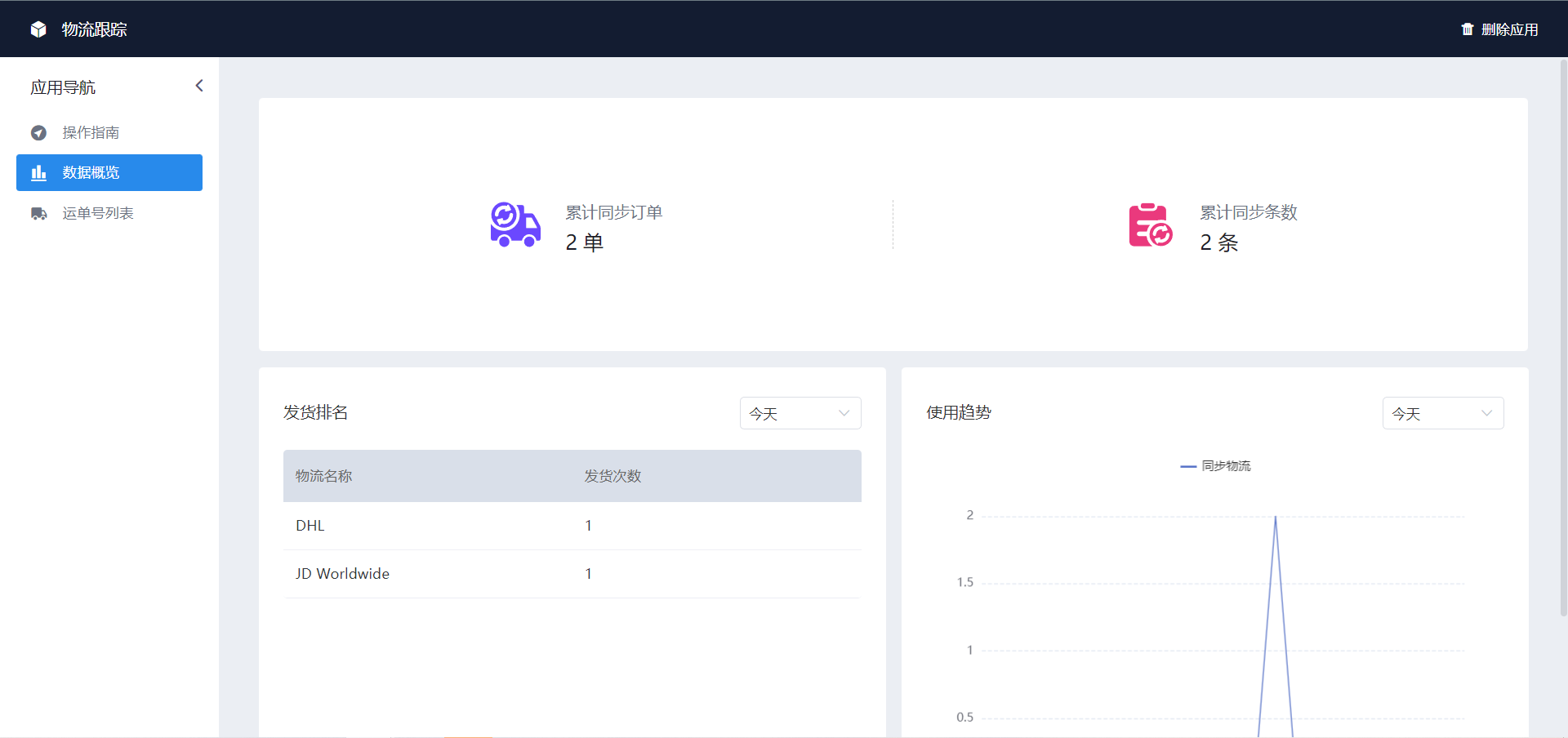Image resolution: width=1568 pixels, height=738 pixels.
Task: Click the shipment count 1 in DHL row
Action: [588, 526]
